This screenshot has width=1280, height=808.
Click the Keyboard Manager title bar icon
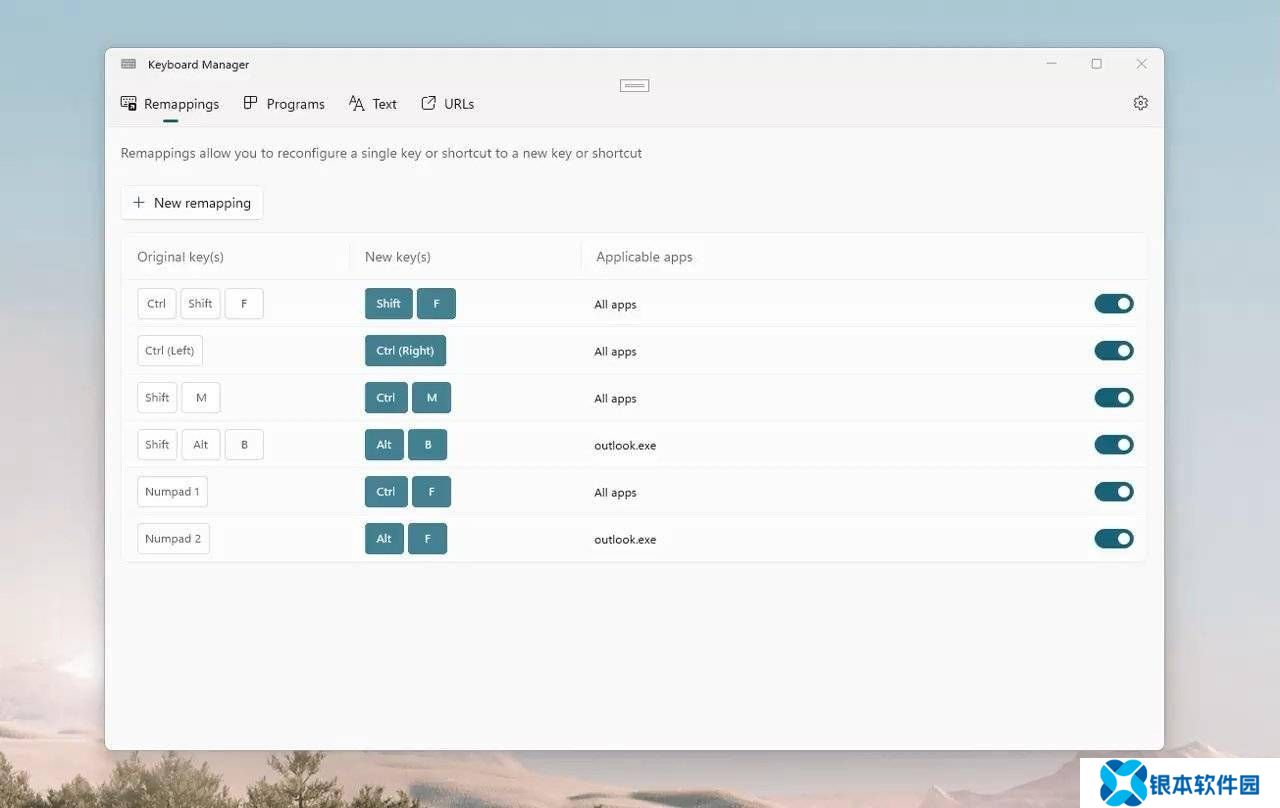coord(128,64)
